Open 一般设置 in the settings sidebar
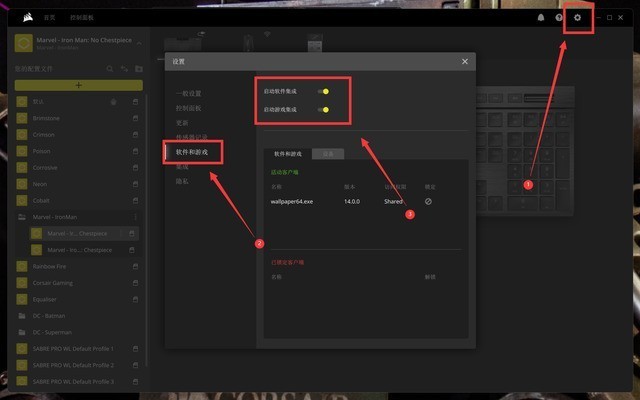Viewport: 640px width, 400px height. click(189, 93)
